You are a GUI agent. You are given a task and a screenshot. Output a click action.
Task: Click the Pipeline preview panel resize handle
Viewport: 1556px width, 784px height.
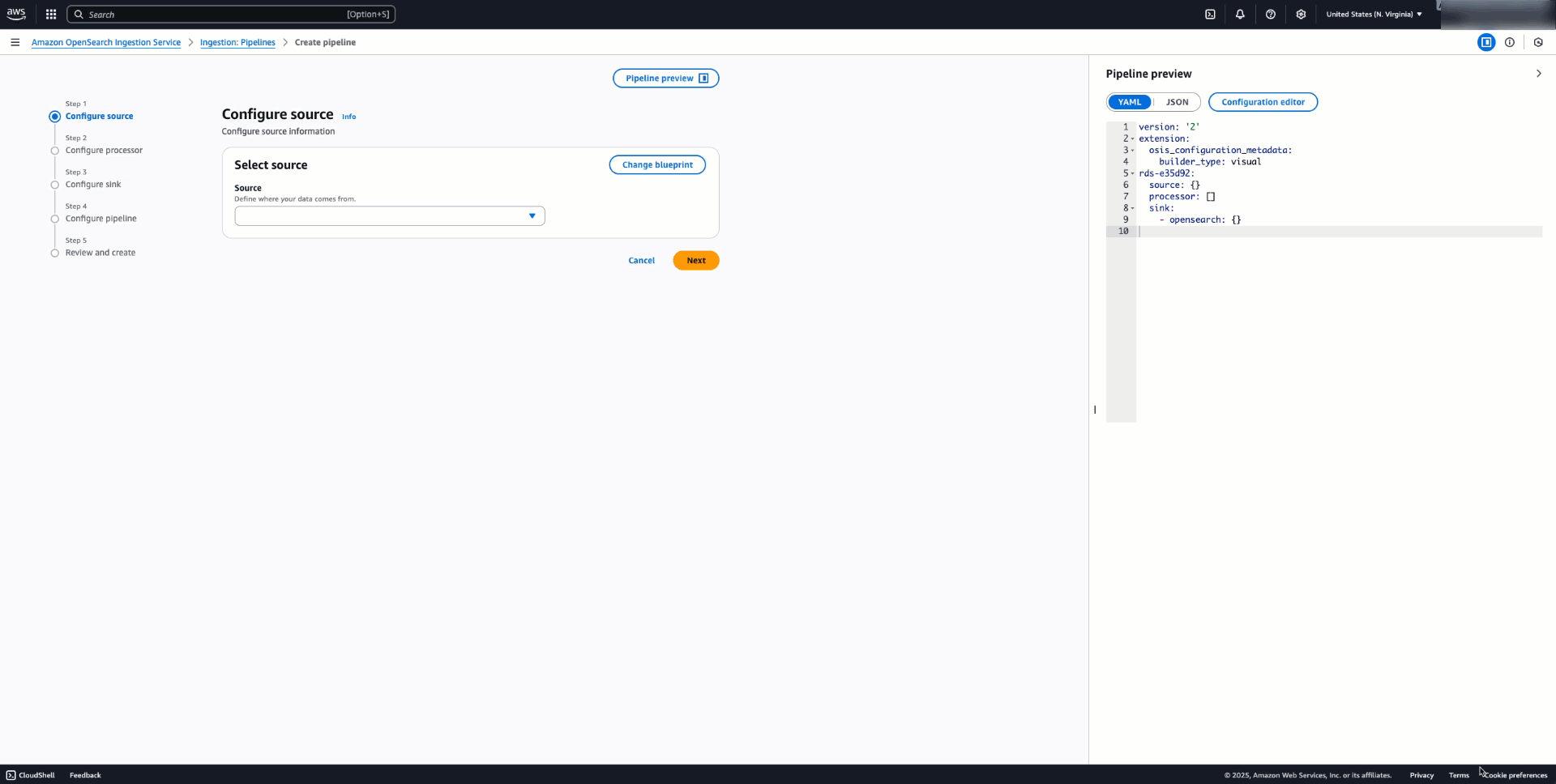point(1095,410)
